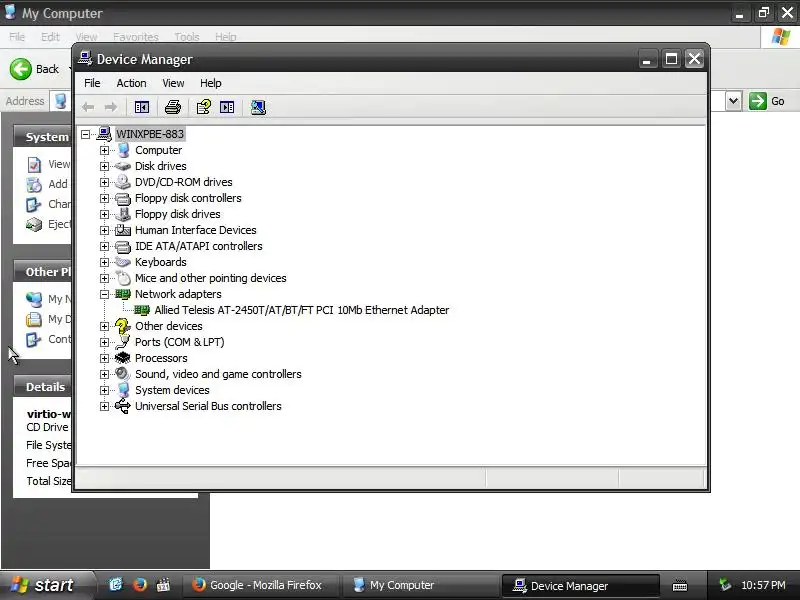Select the IDE ATA/ATAPI controllers icon

tap(122, 246)
